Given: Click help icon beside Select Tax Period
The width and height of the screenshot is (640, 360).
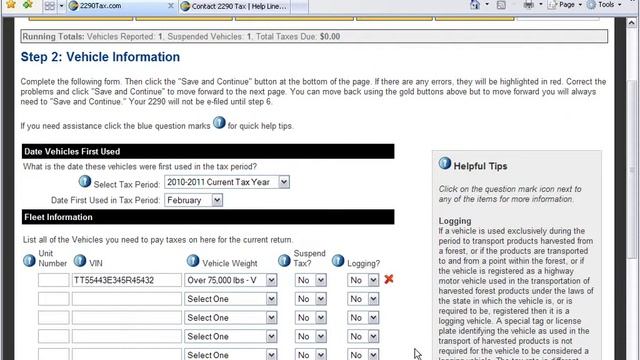Looking at the screenshot, I should (84, 181).
